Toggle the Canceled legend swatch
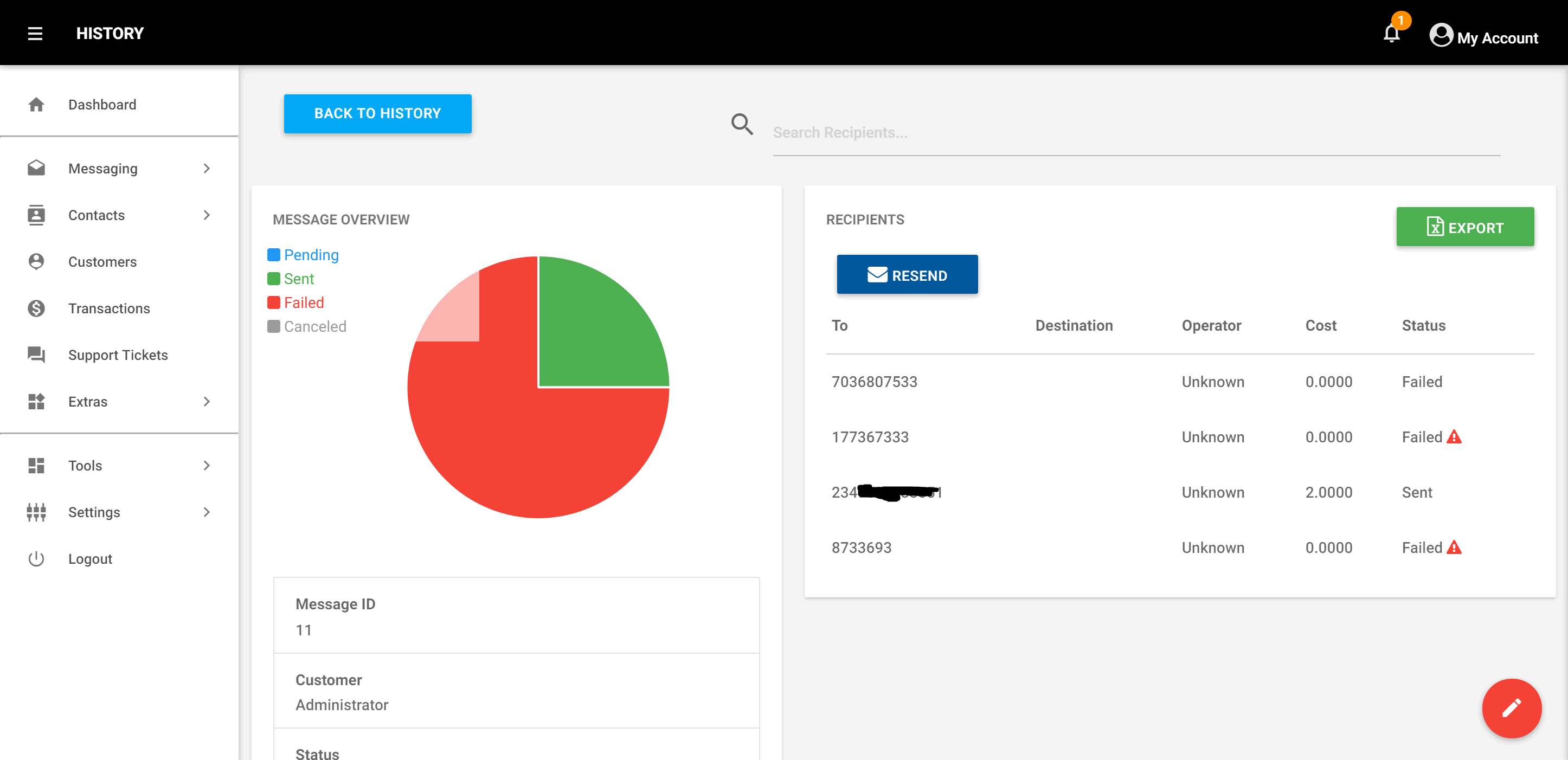This screenshot has height=760, width=1568. click(x=274, y=327)
